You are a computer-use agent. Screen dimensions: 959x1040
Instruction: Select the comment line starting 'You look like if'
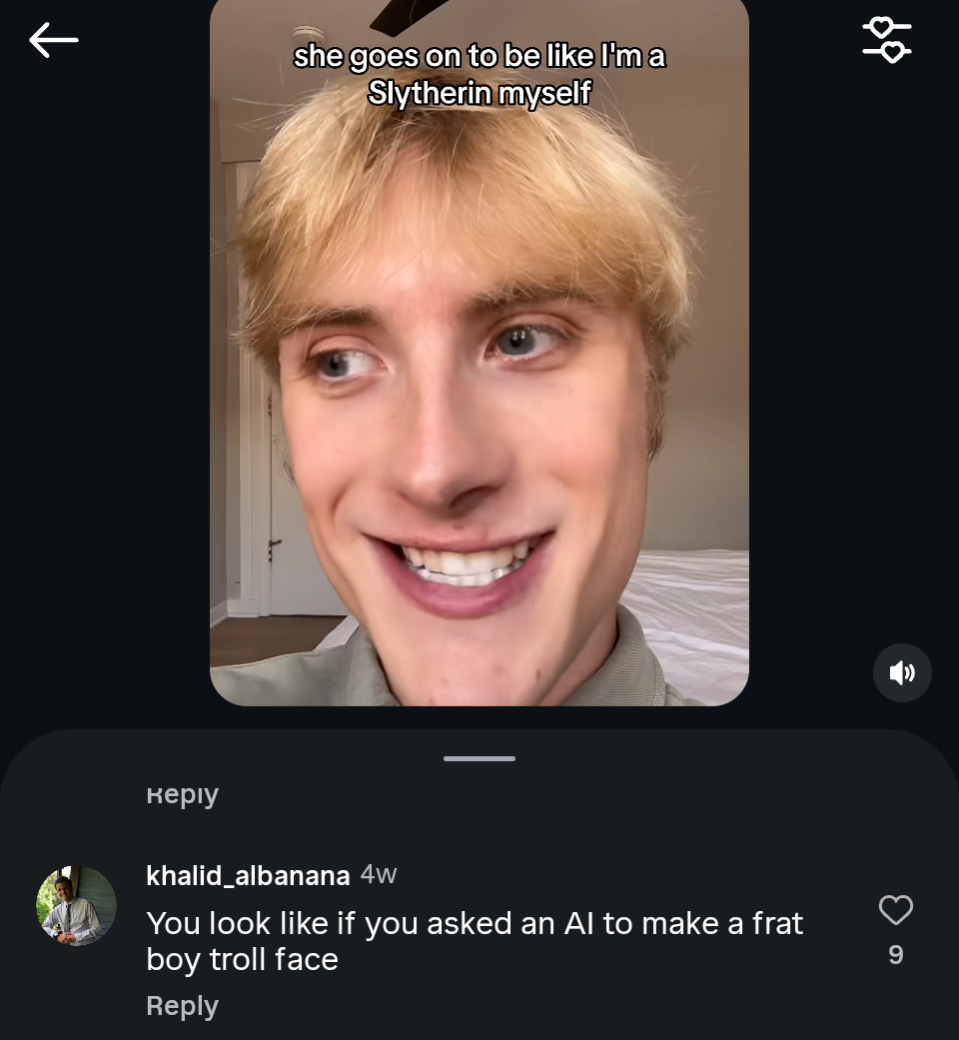pyautogui.click(x=475, y=923)
